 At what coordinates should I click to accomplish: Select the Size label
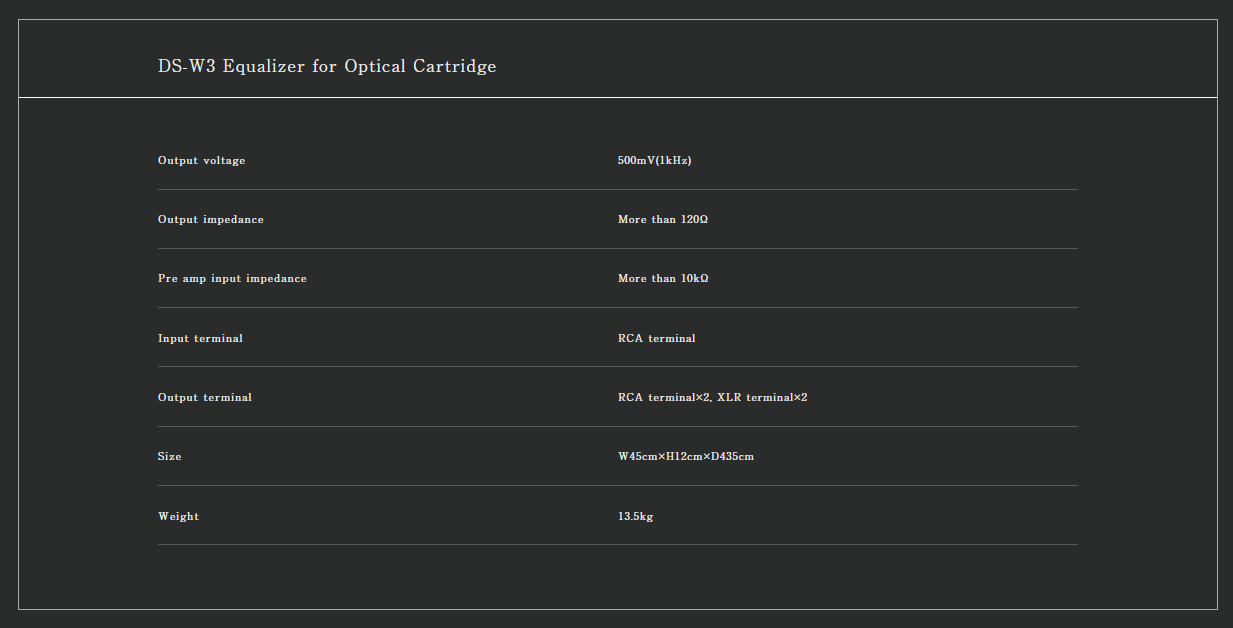click(170, 457)
